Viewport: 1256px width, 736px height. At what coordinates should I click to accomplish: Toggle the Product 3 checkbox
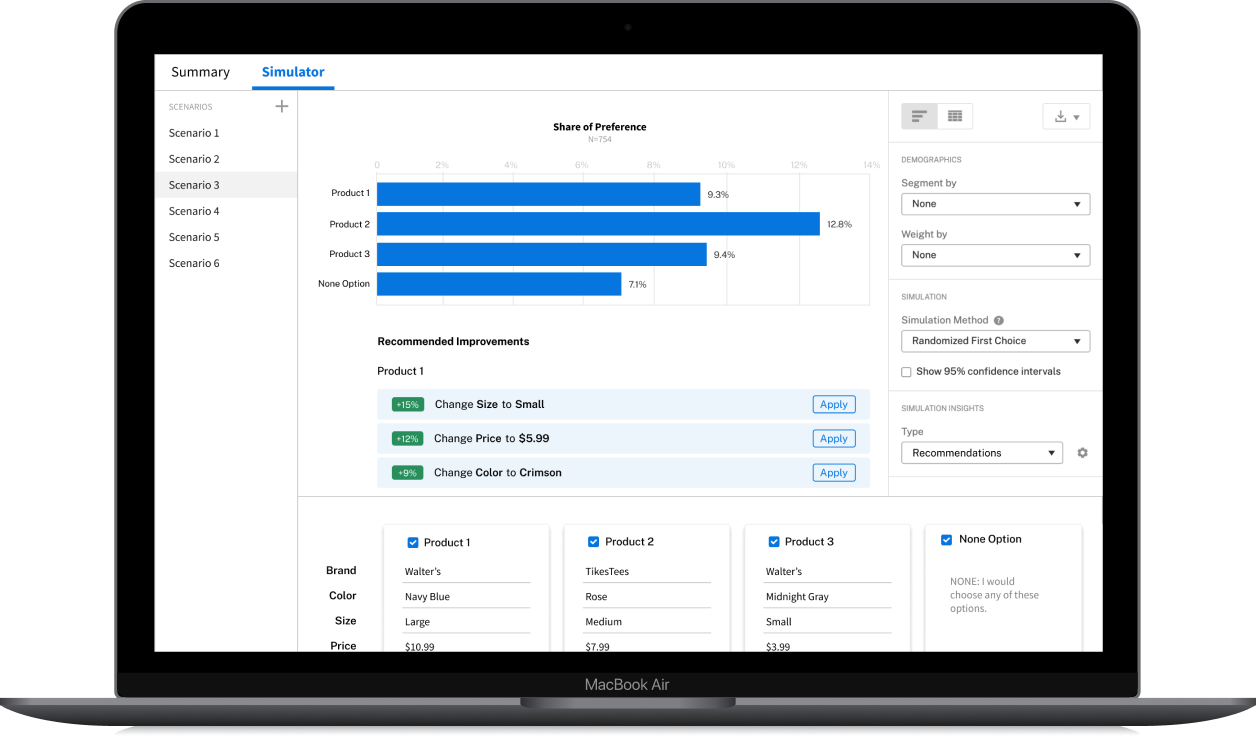pos(773,541)
